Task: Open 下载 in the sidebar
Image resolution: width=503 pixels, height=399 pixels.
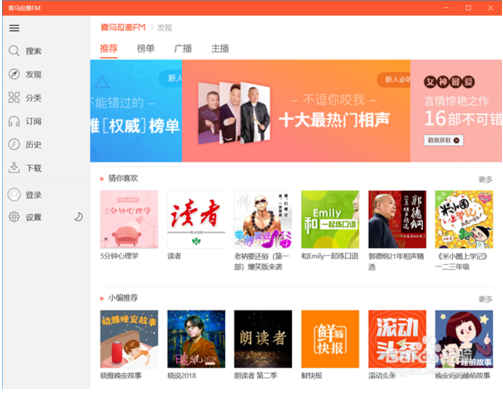Action: click(34, 168)
